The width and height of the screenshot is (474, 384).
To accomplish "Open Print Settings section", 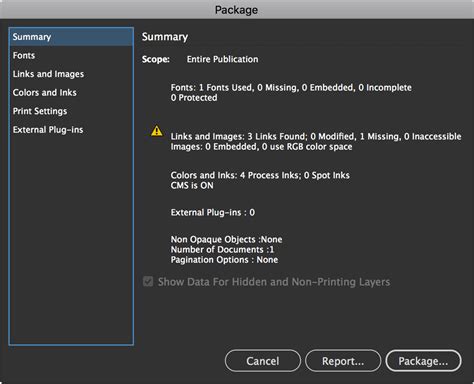I will (x=71, y=111).
